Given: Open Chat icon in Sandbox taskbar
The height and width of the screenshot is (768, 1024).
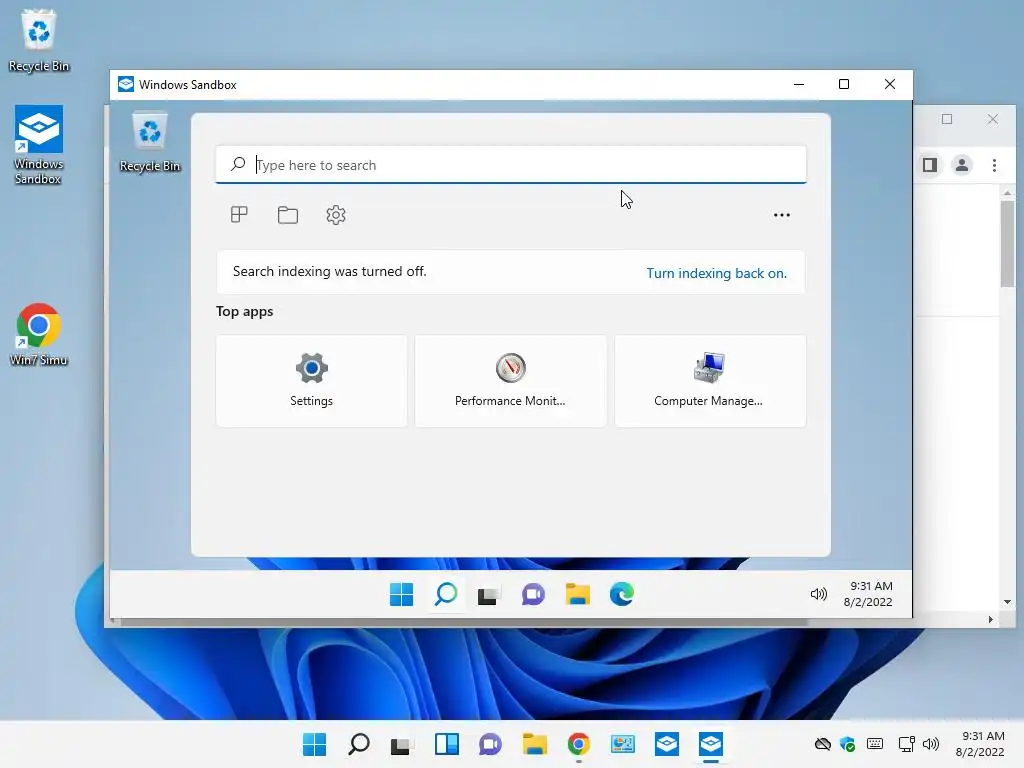Looking at the screenshot, I should click(x=533, y=594).
